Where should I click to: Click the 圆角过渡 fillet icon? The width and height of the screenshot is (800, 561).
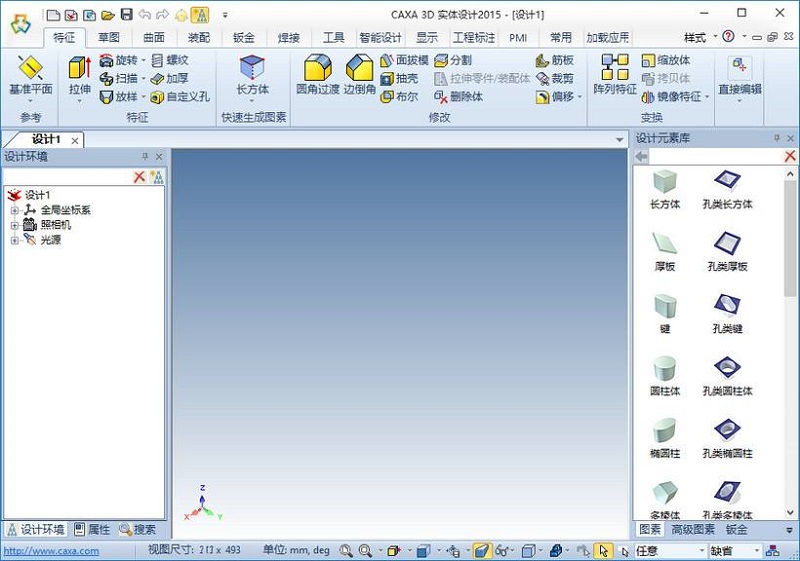coord(318,75)
